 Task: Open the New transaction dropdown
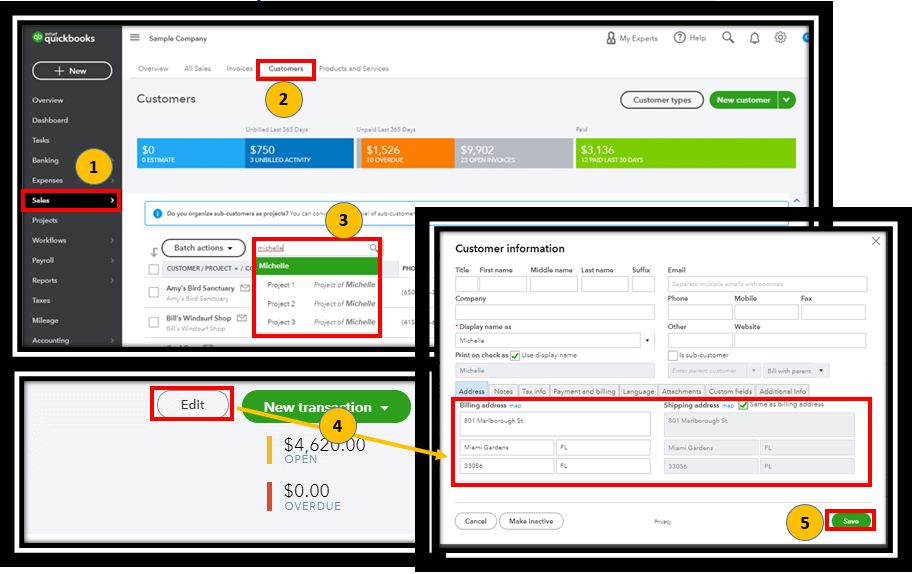click(x=326, y=407)
